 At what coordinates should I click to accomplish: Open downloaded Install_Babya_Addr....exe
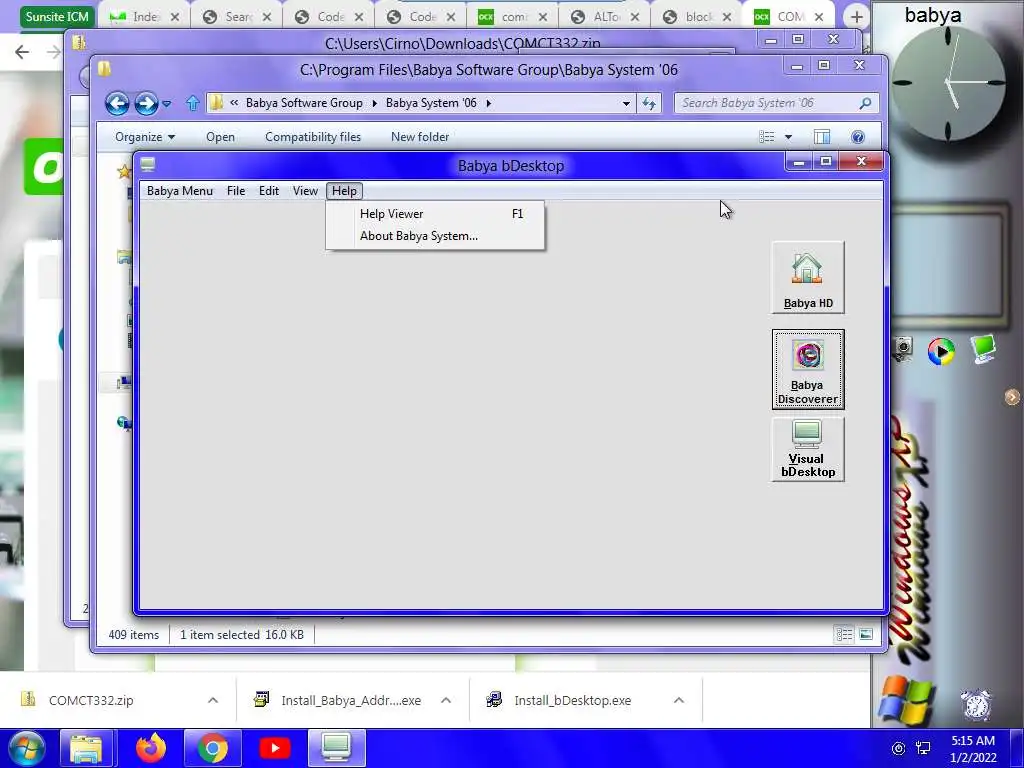tap(351, 700)
